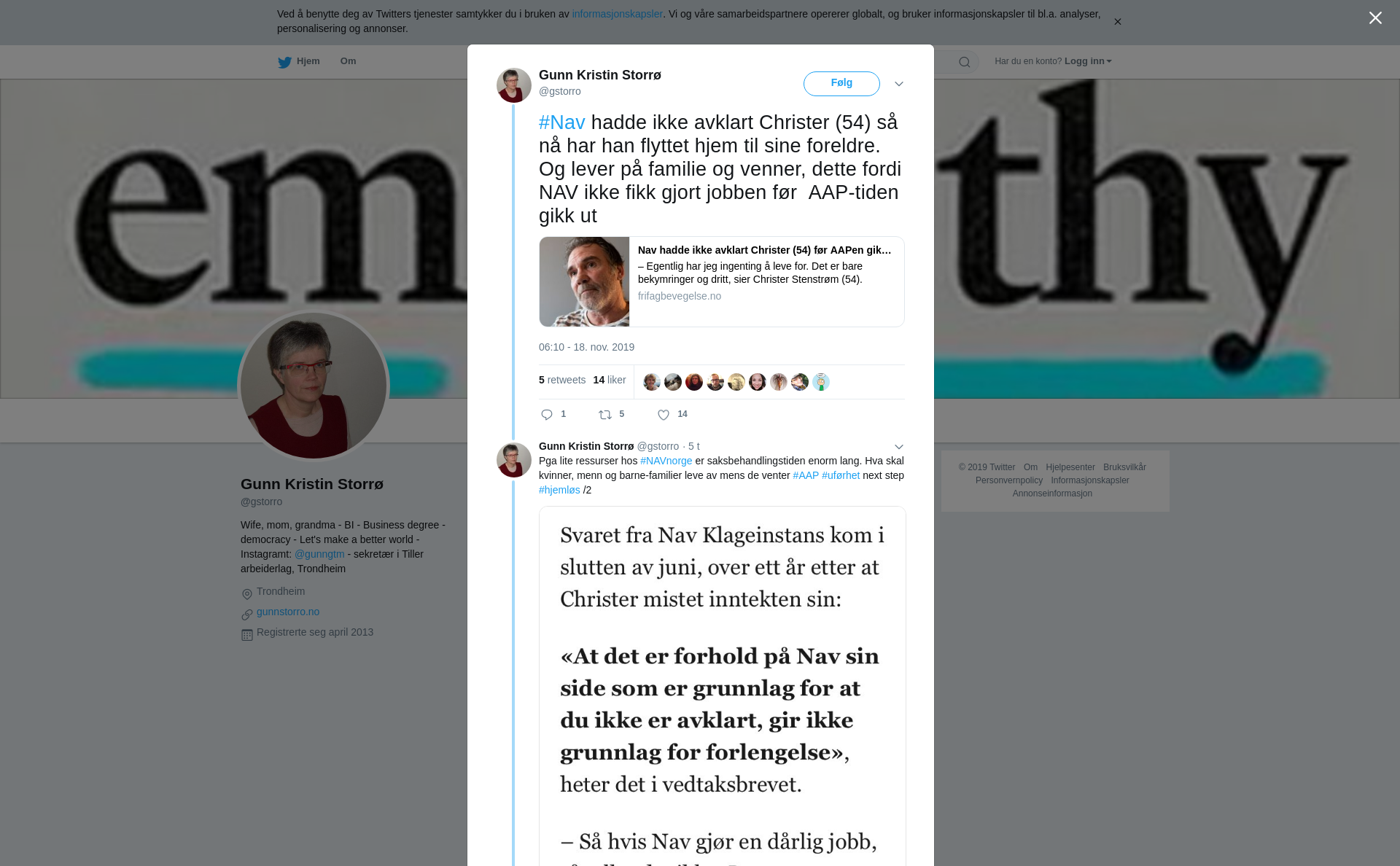View the list of 5 retweets
Image resolution: width=1400 pixels, height=866 pixels.
click(x=562, y=381)
